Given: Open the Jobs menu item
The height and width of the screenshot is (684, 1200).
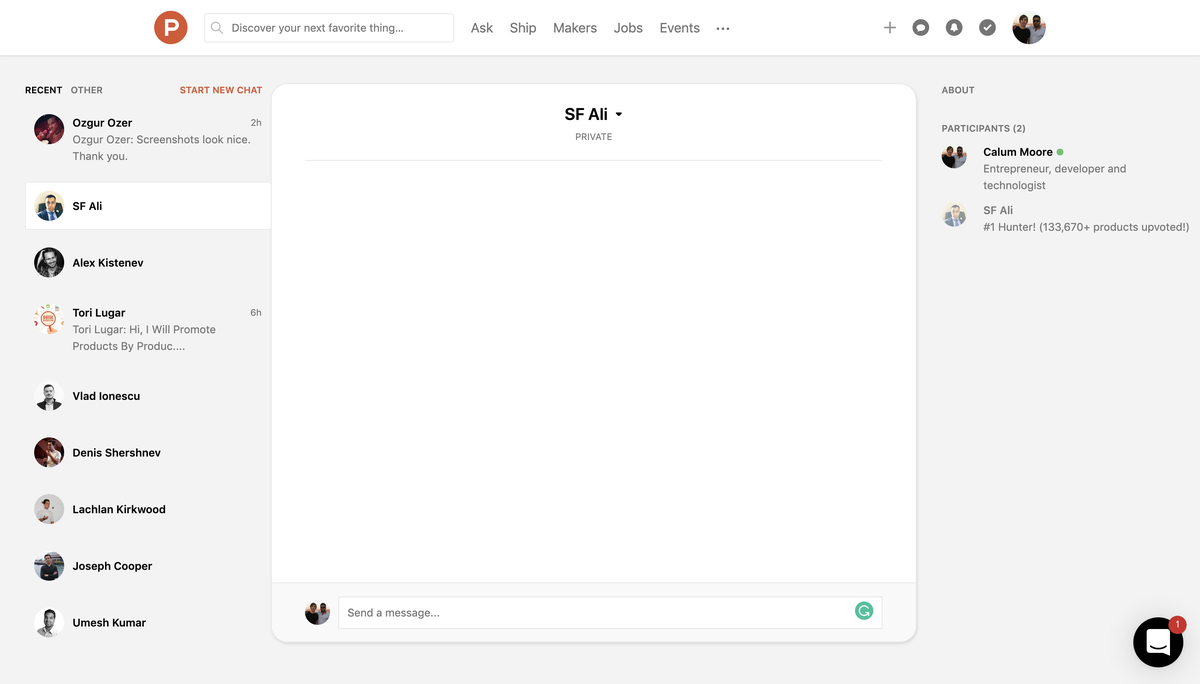Looking at the screenshot, I should tap(628, 28).
